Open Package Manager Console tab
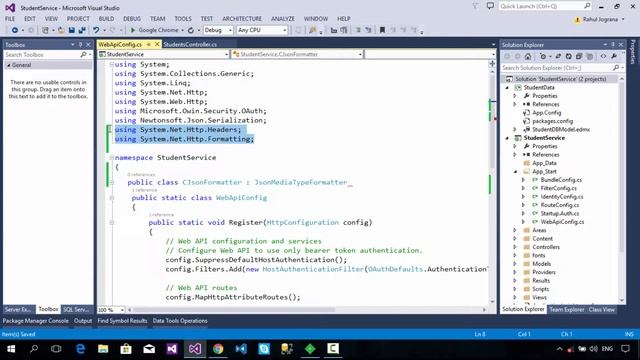 point(36,321)
